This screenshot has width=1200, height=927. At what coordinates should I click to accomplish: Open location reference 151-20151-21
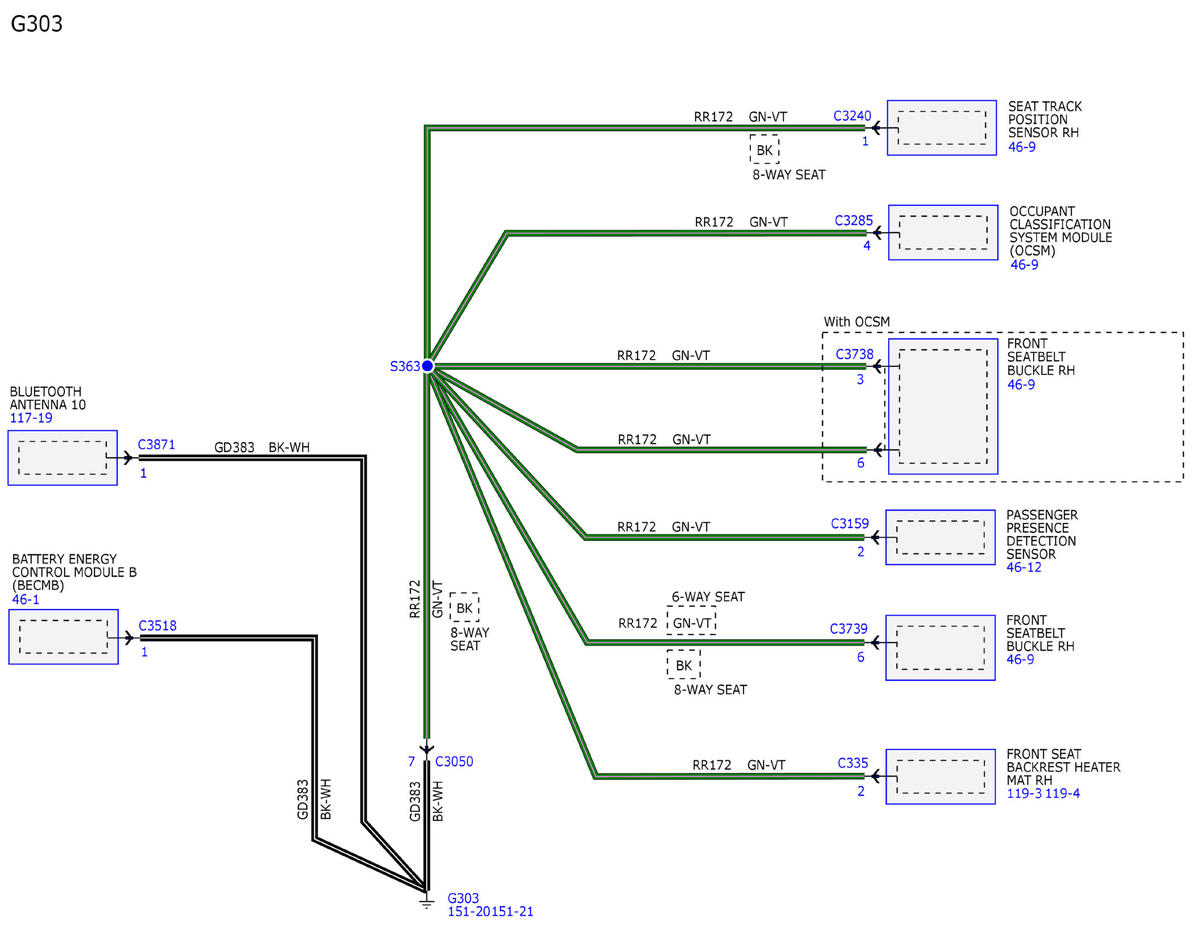click(x=490, y=911)
